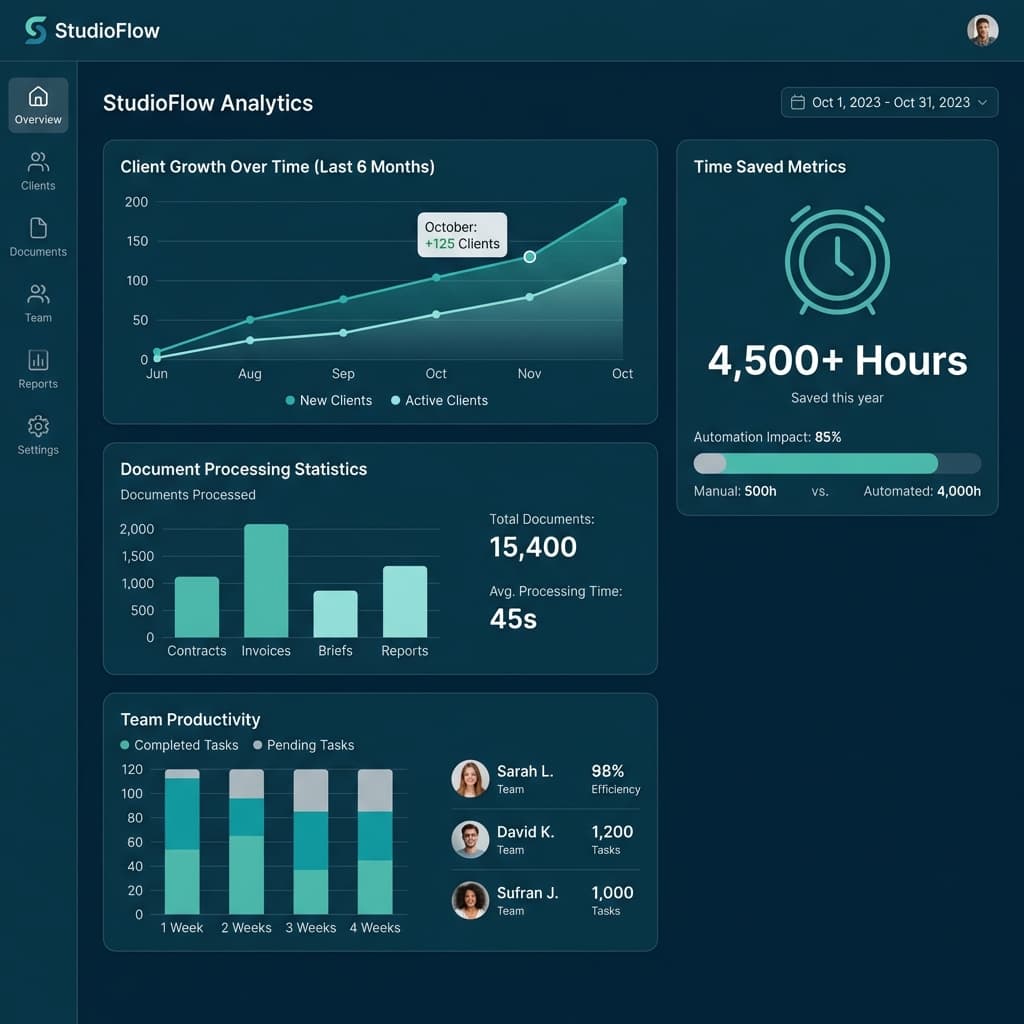Select the Clients icon in the sidebar

37,170
